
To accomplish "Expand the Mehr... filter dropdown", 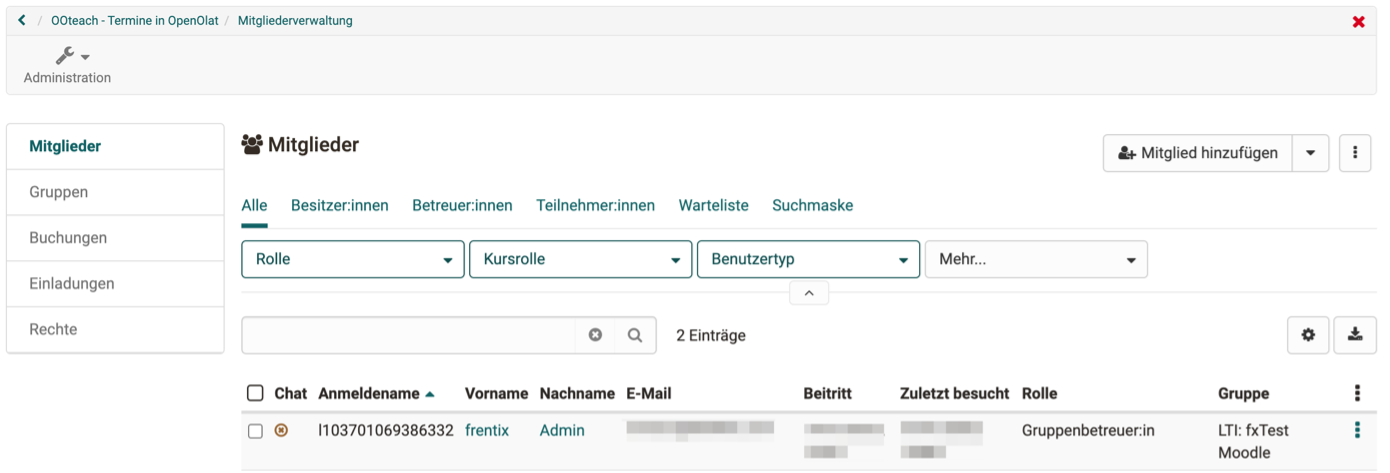I will 1036,259.
